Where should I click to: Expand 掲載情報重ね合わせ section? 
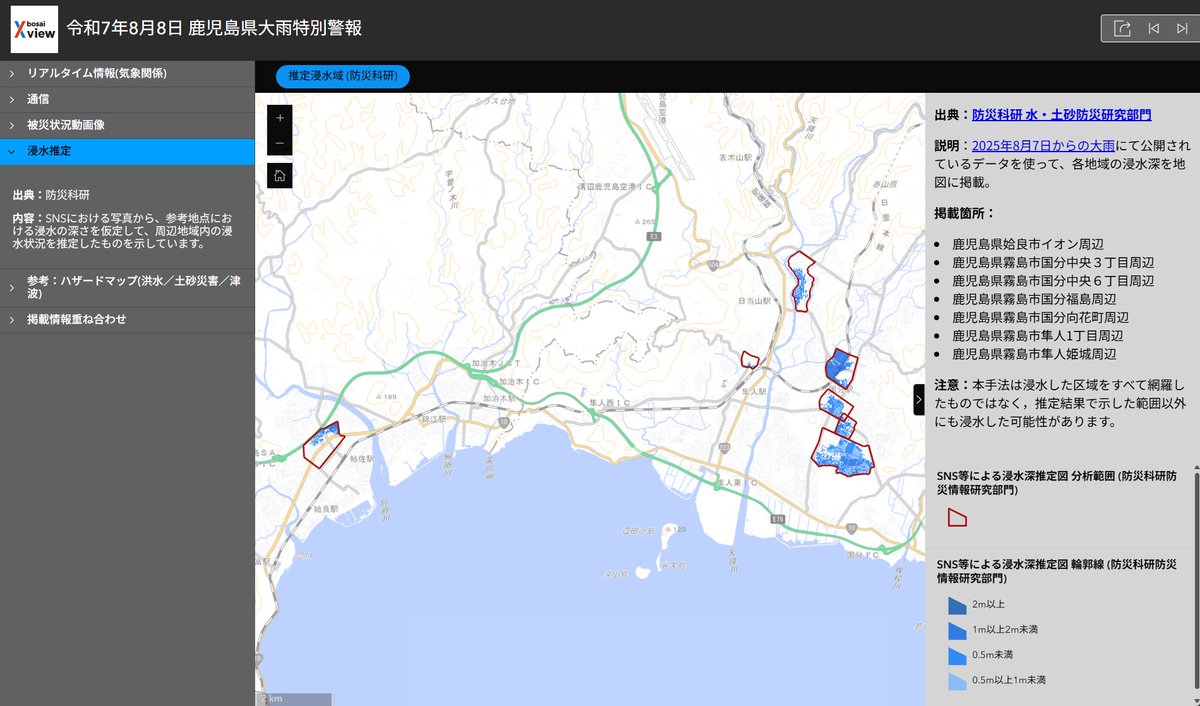click(x=128, y=320)
